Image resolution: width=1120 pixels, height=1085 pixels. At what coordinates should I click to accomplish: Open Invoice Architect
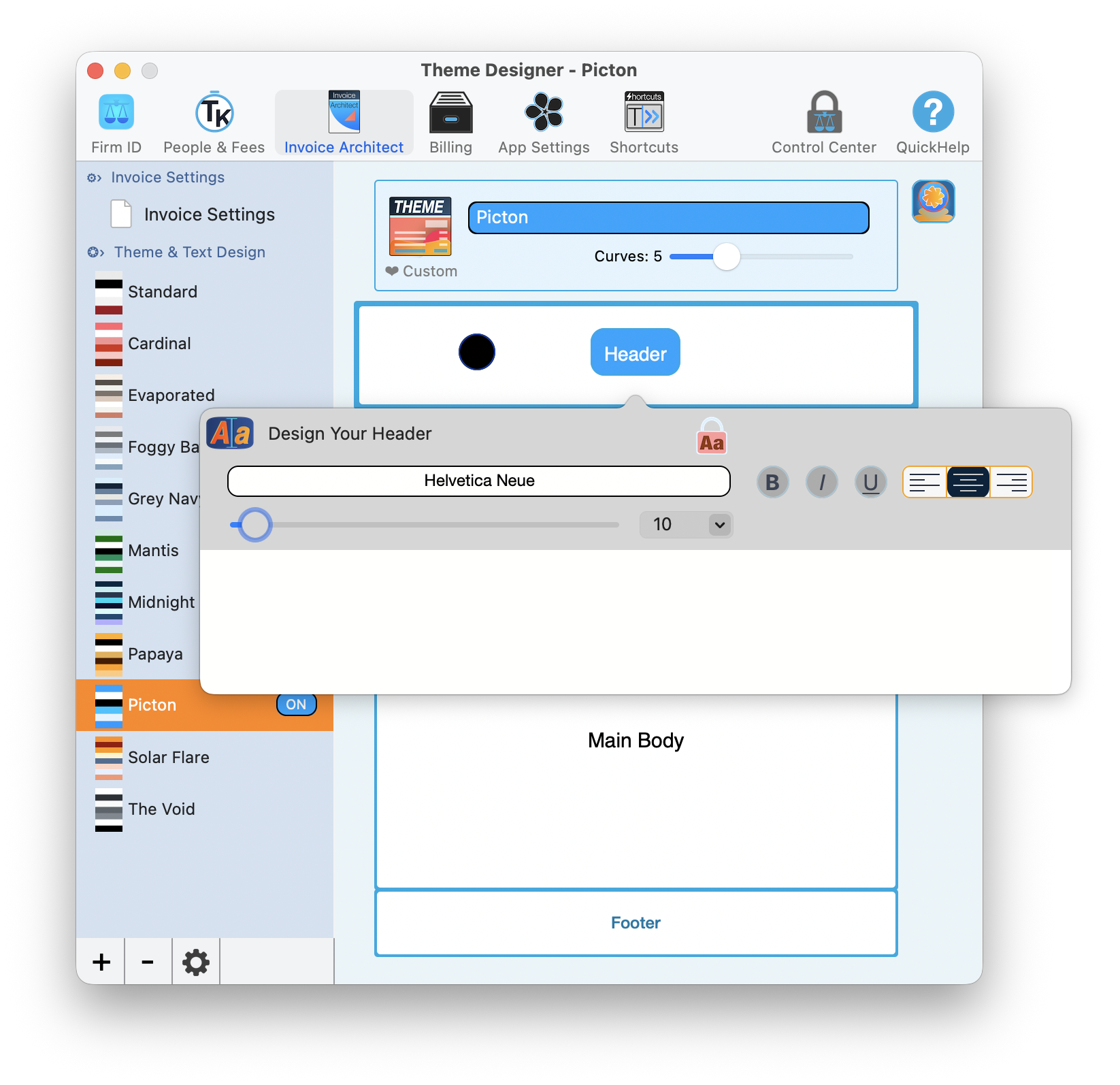click(344, 121)
